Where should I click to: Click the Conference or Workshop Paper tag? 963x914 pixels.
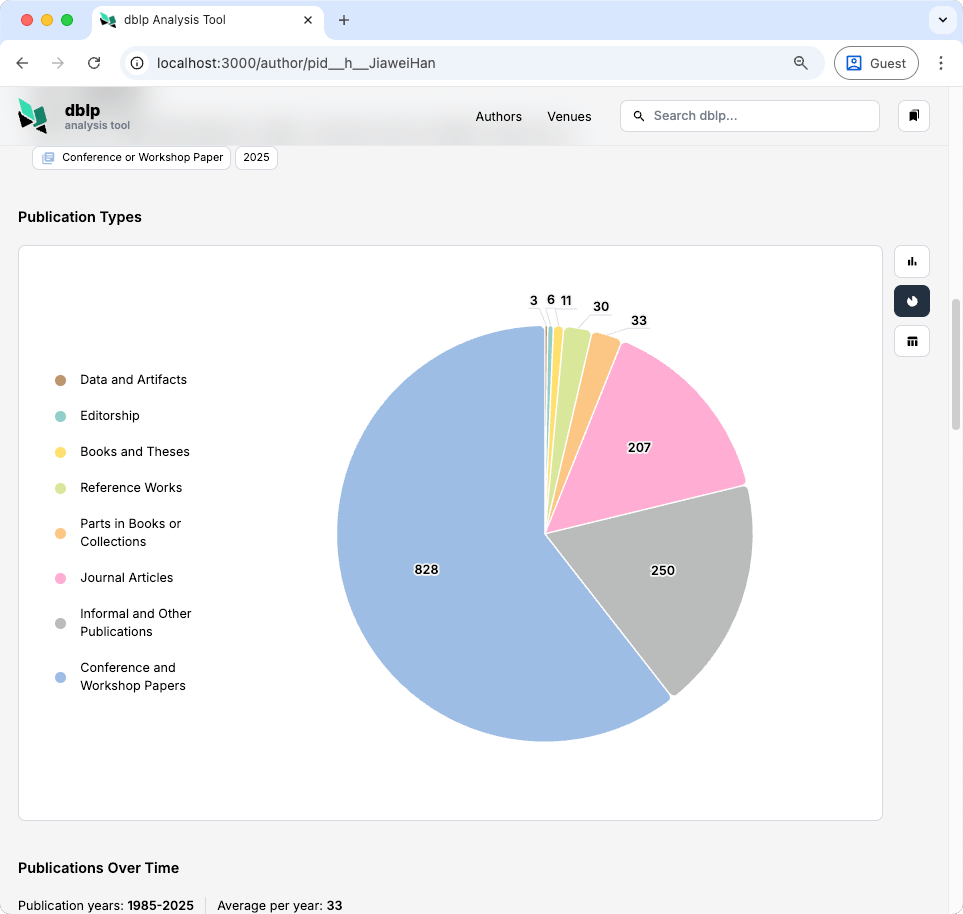tap(132, 158)
